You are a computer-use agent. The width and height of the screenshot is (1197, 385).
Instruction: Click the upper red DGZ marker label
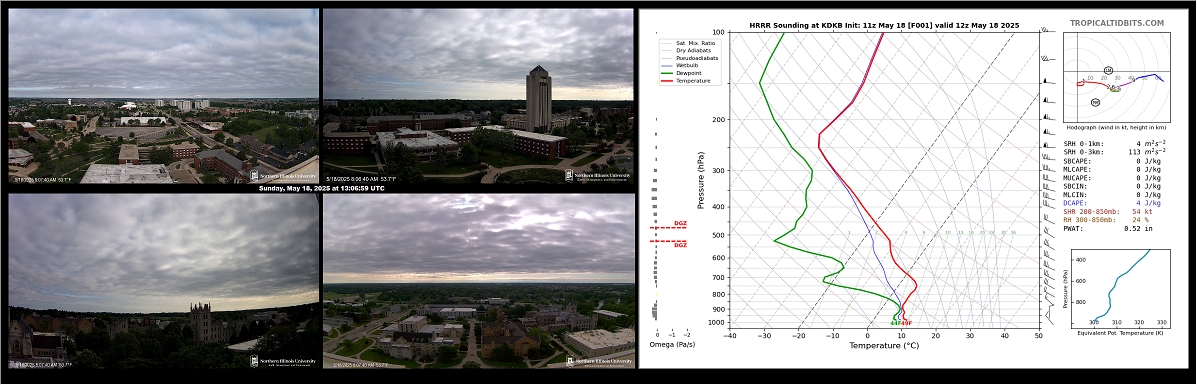tap(680, 224)
